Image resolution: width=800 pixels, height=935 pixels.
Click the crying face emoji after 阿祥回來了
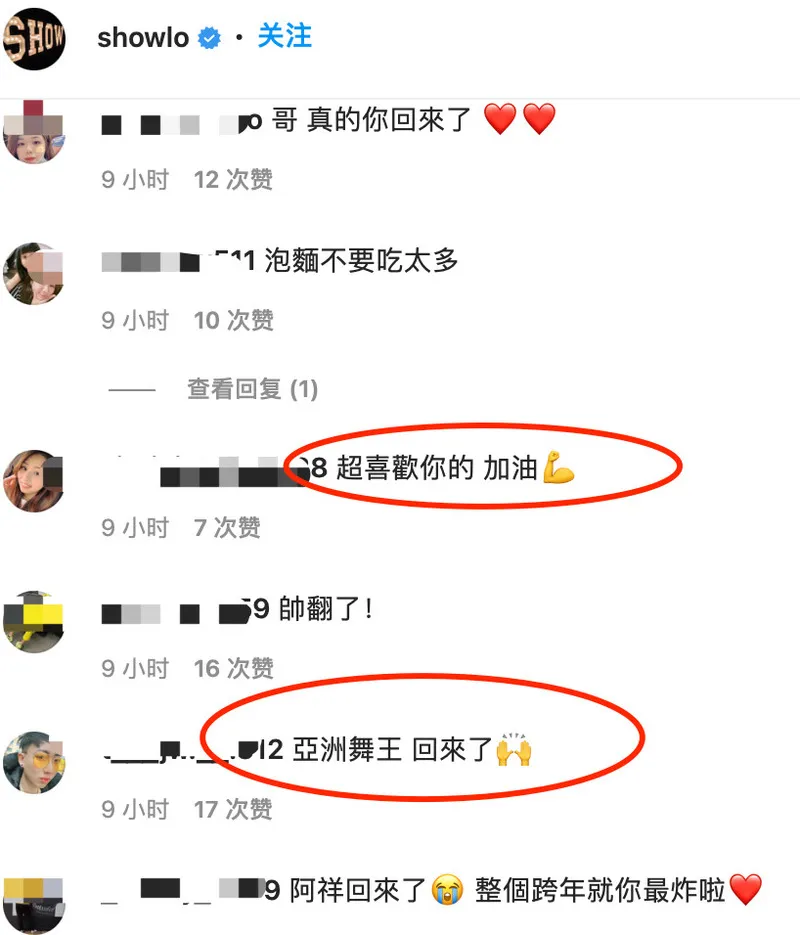448,890
